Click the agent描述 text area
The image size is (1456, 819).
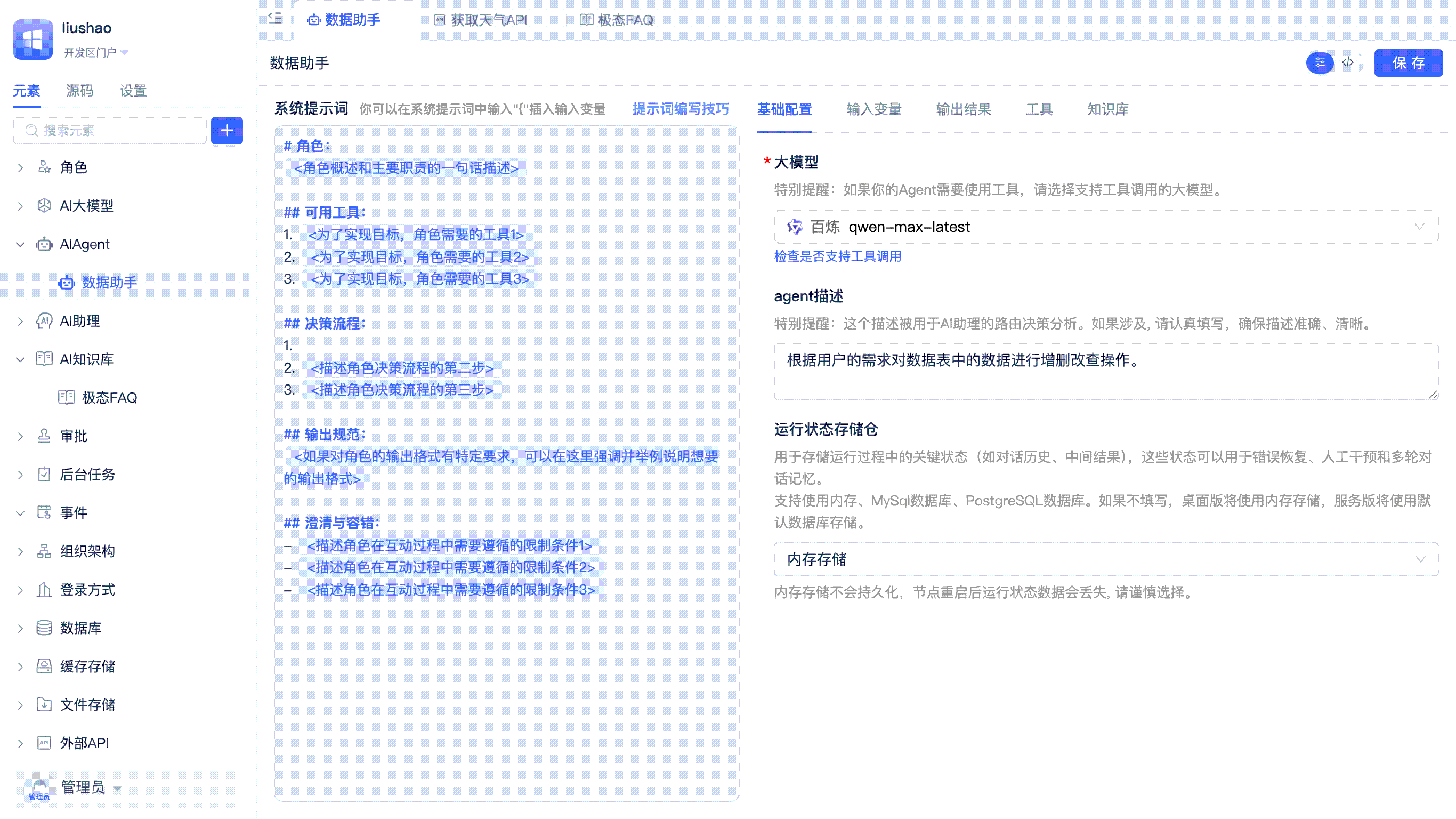[1105, 372]
